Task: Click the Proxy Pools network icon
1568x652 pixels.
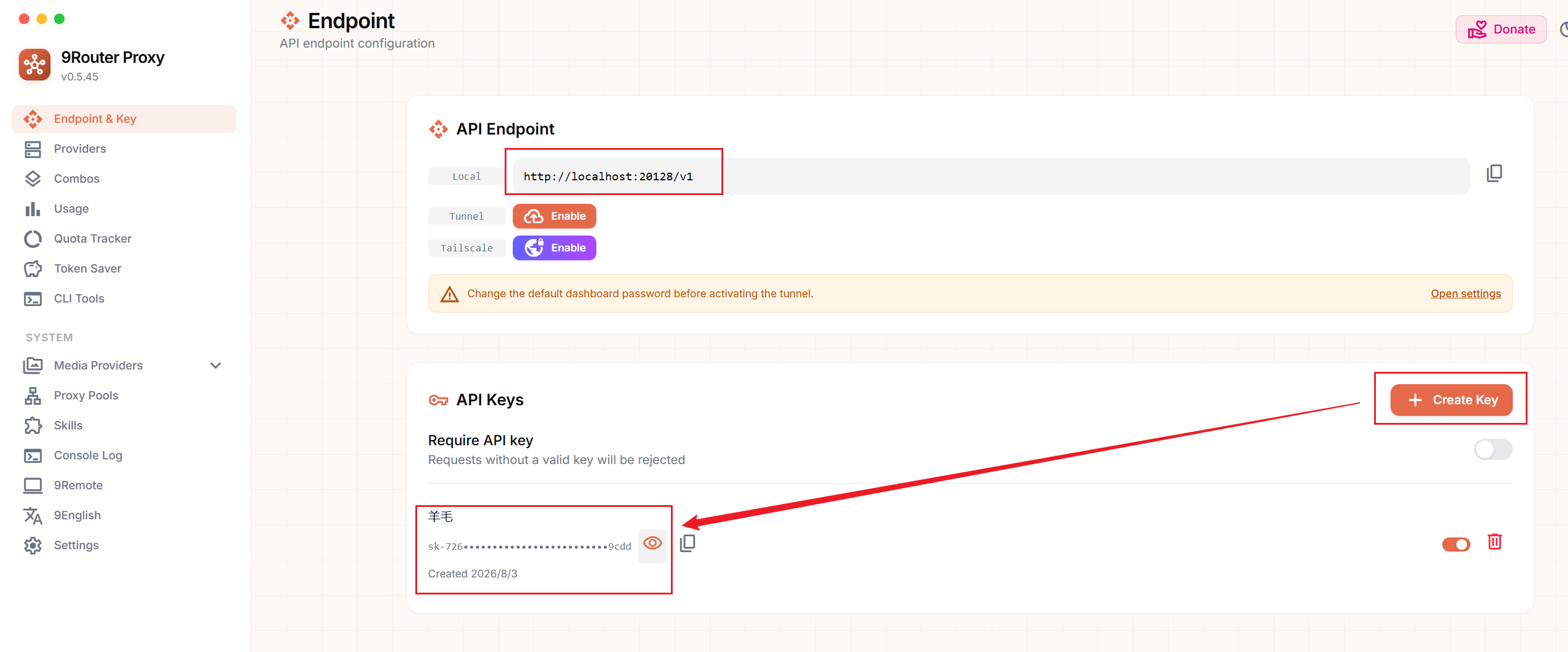Action: [x=33, y=396]
